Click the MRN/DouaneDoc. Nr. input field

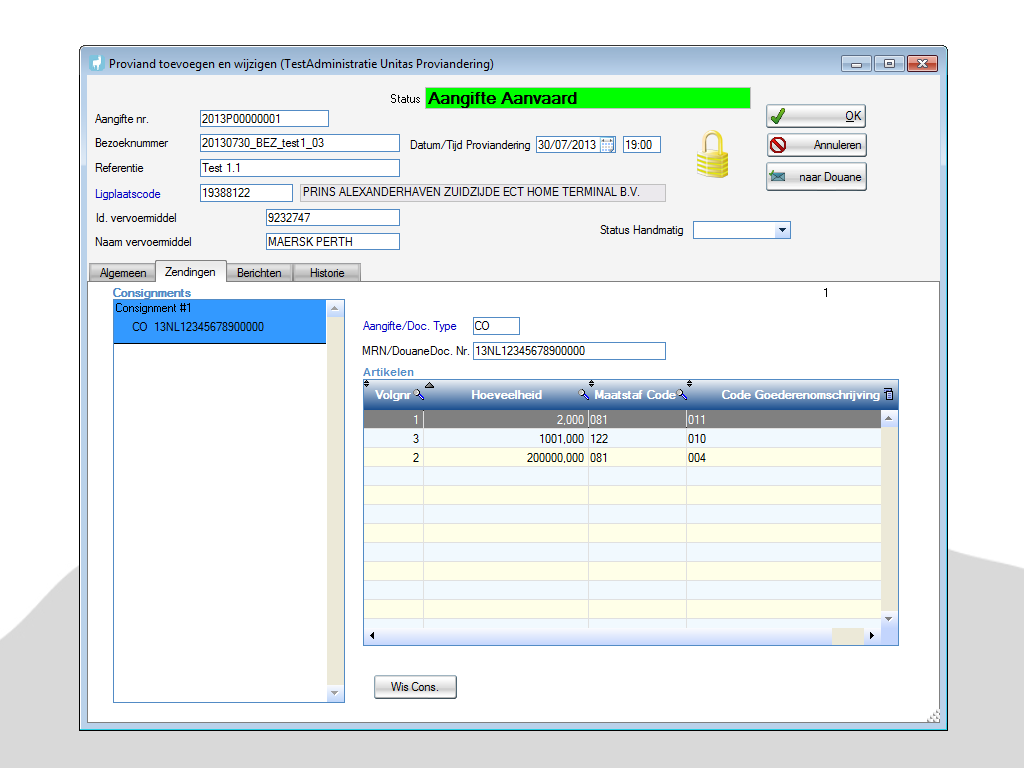569,351
